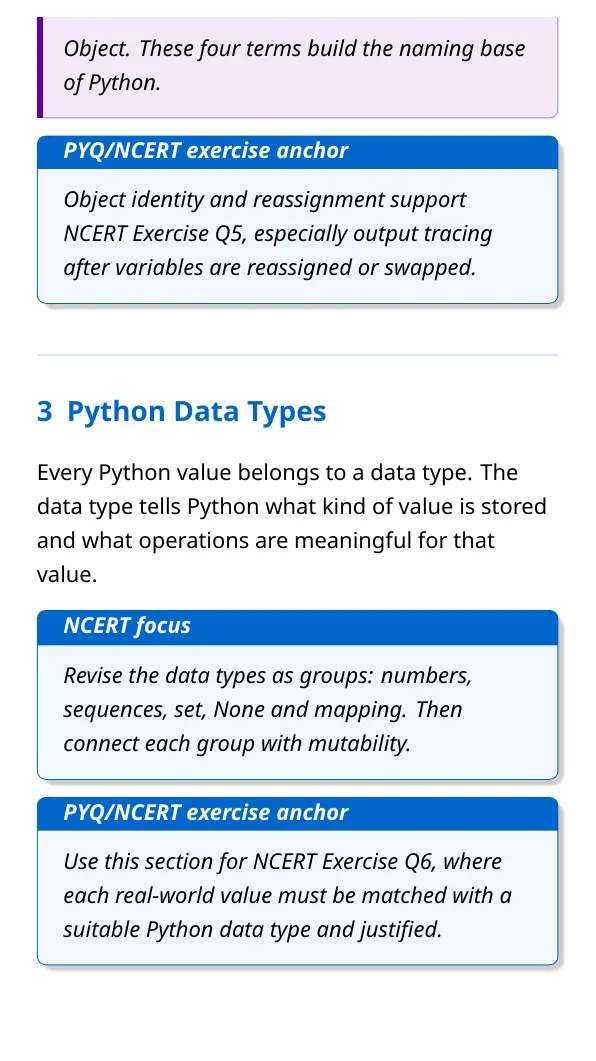Click the second "PYQ/NCERT exercise anchor" header above Q6

click(298, 813)
